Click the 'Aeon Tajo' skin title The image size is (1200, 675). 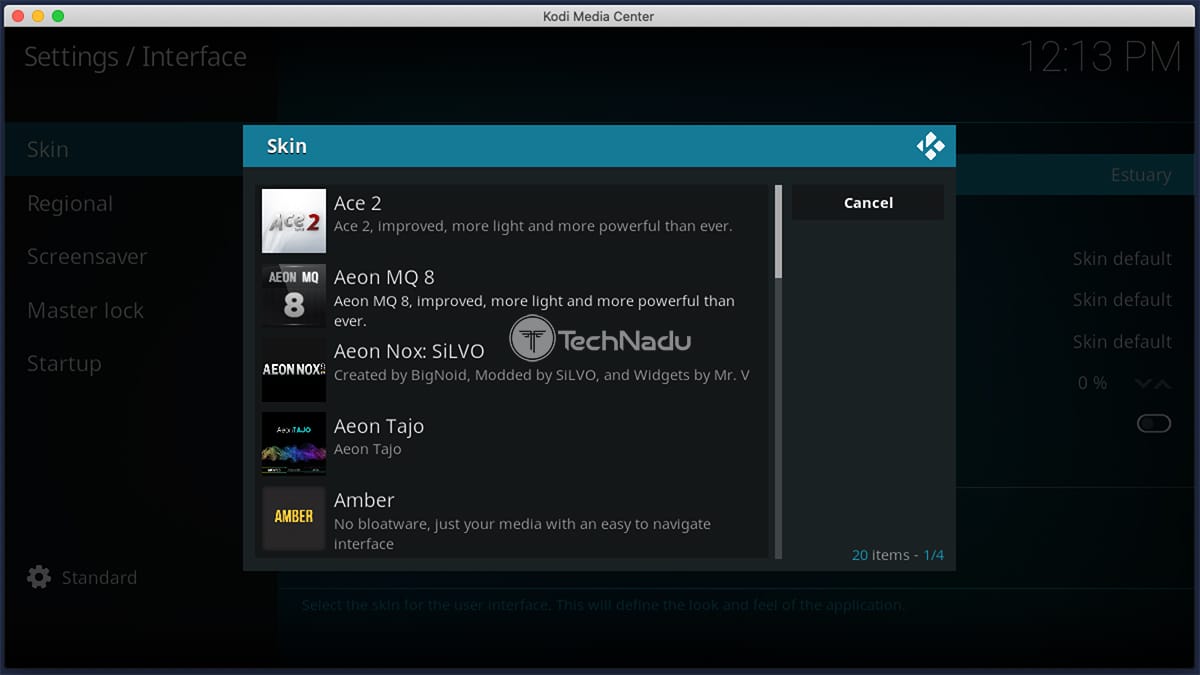pyautogui.click(x=379, y=426)
